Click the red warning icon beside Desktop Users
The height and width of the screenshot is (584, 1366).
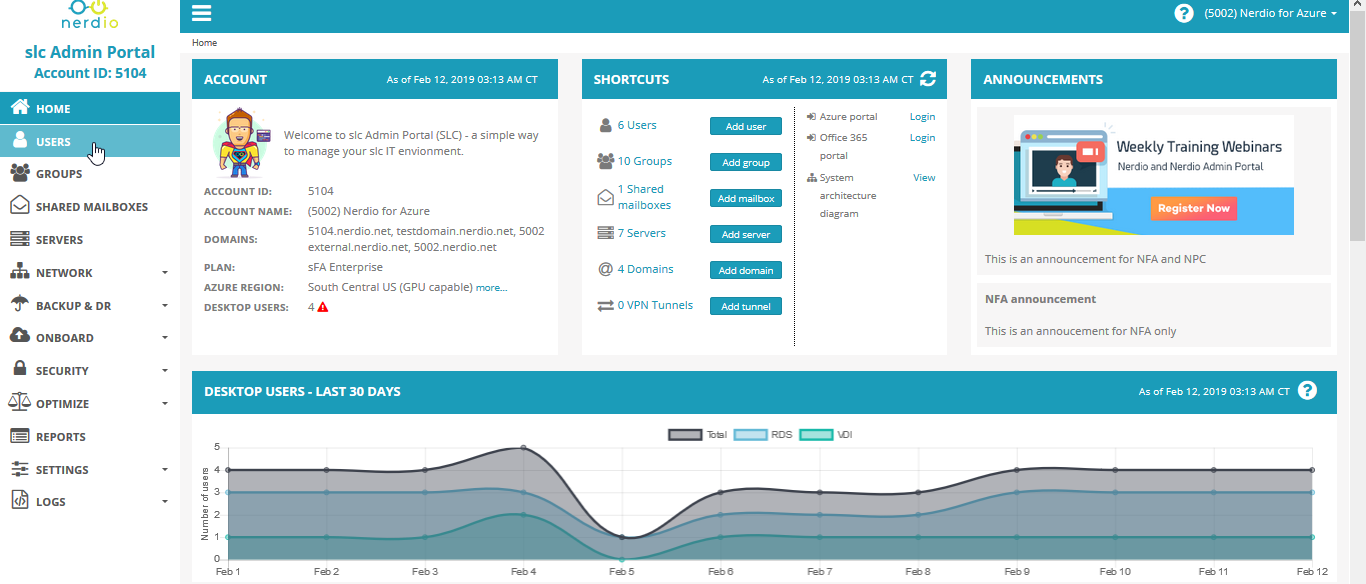pos(323,307)
